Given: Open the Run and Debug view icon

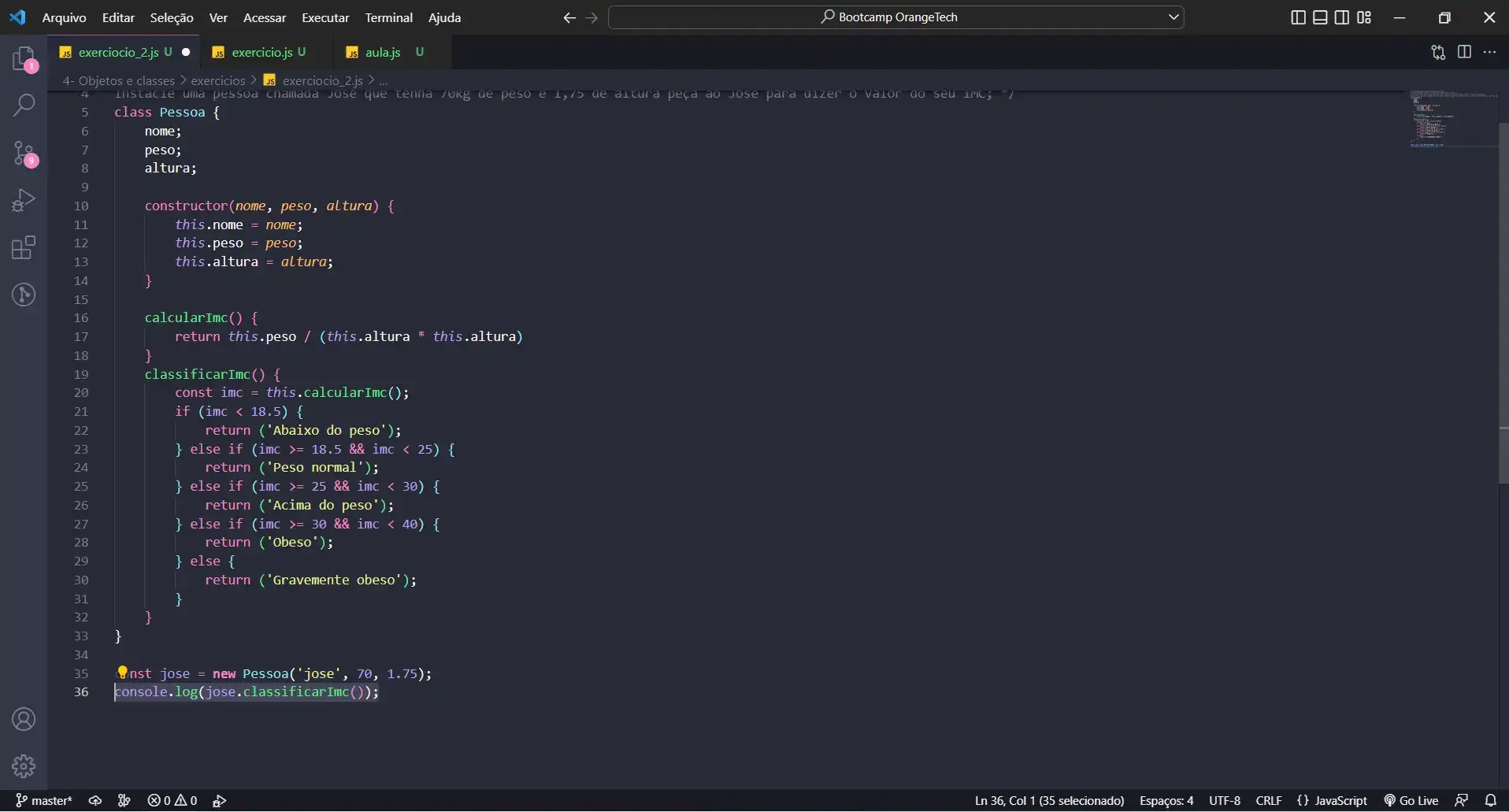Looking at the screenshot, I should [24, 200].
